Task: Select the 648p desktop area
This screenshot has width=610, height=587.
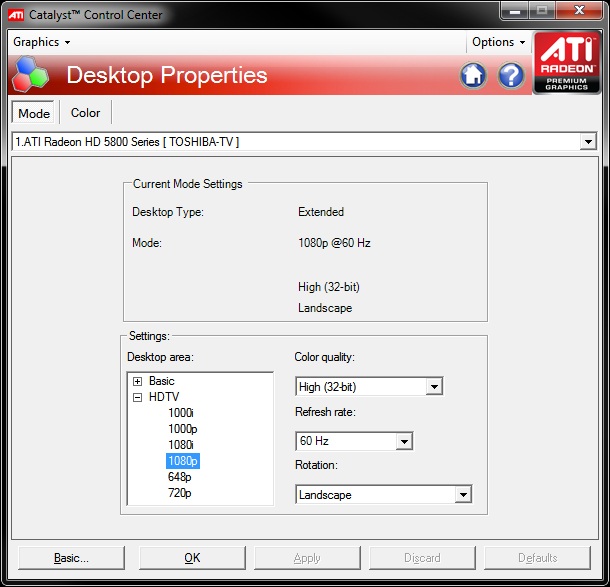Action: pos(179,477)
